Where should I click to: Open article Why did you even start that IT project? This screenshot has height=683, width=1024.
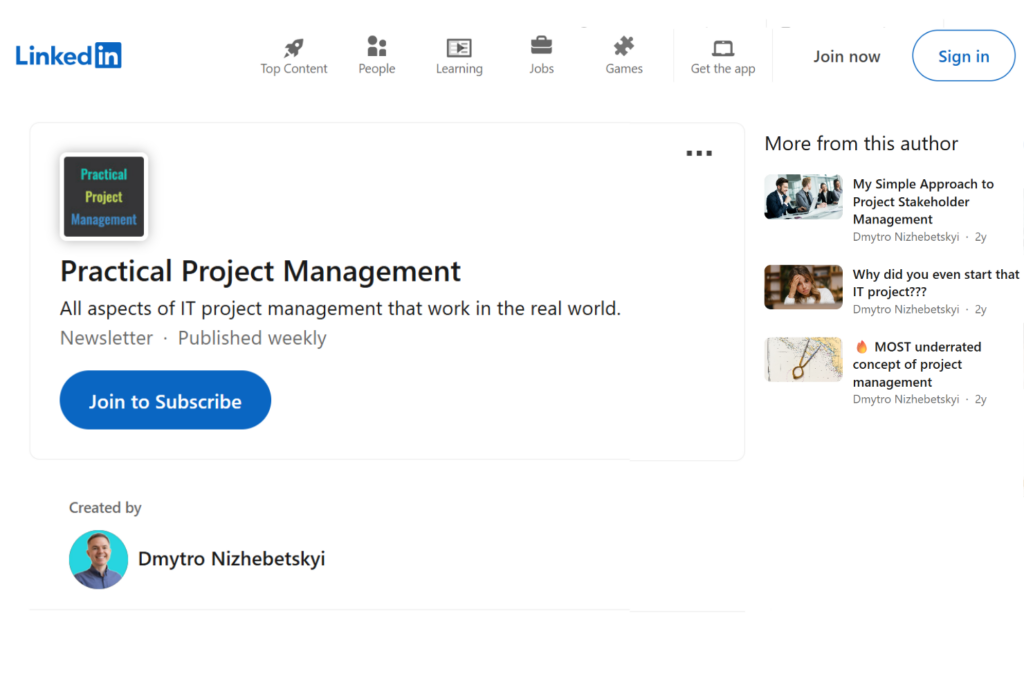click(935, 283)
